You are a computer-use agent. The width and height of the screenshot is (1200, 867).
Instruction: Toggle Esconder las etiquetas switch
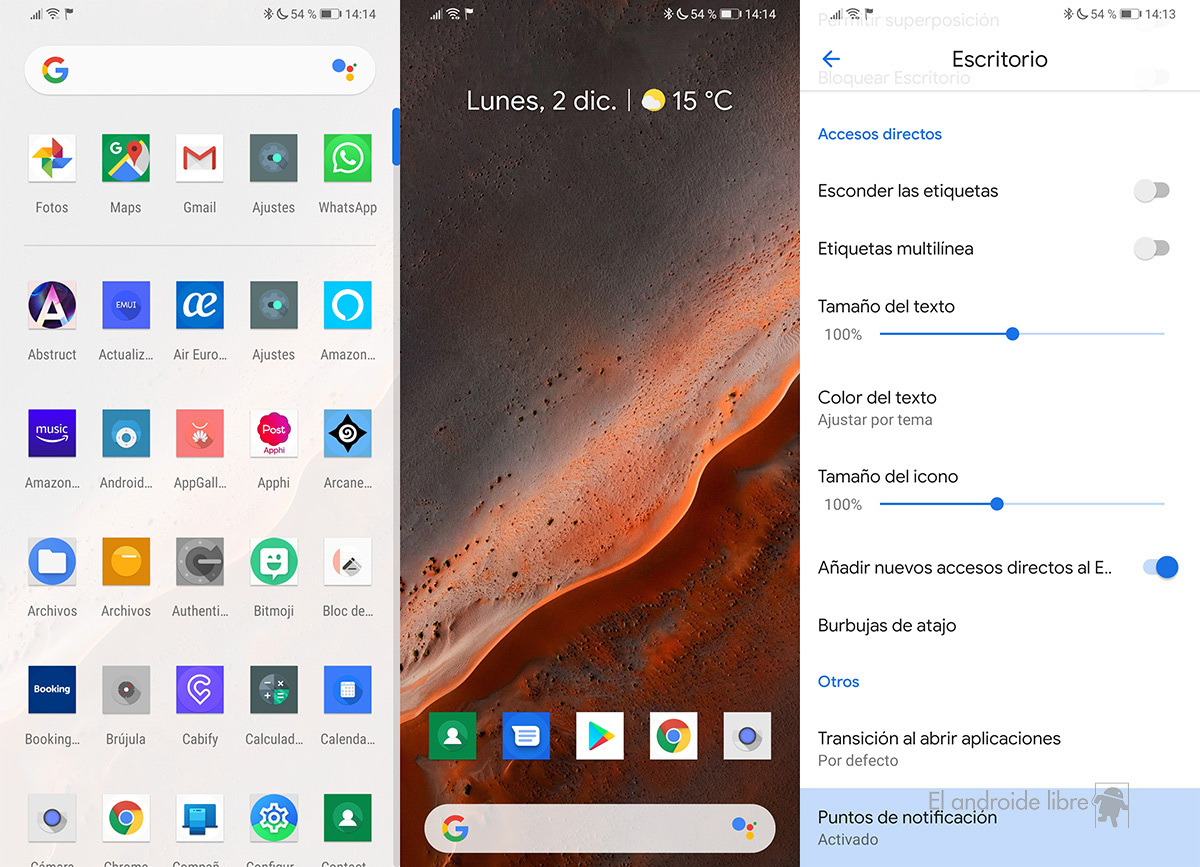(x=1152, y=191)
